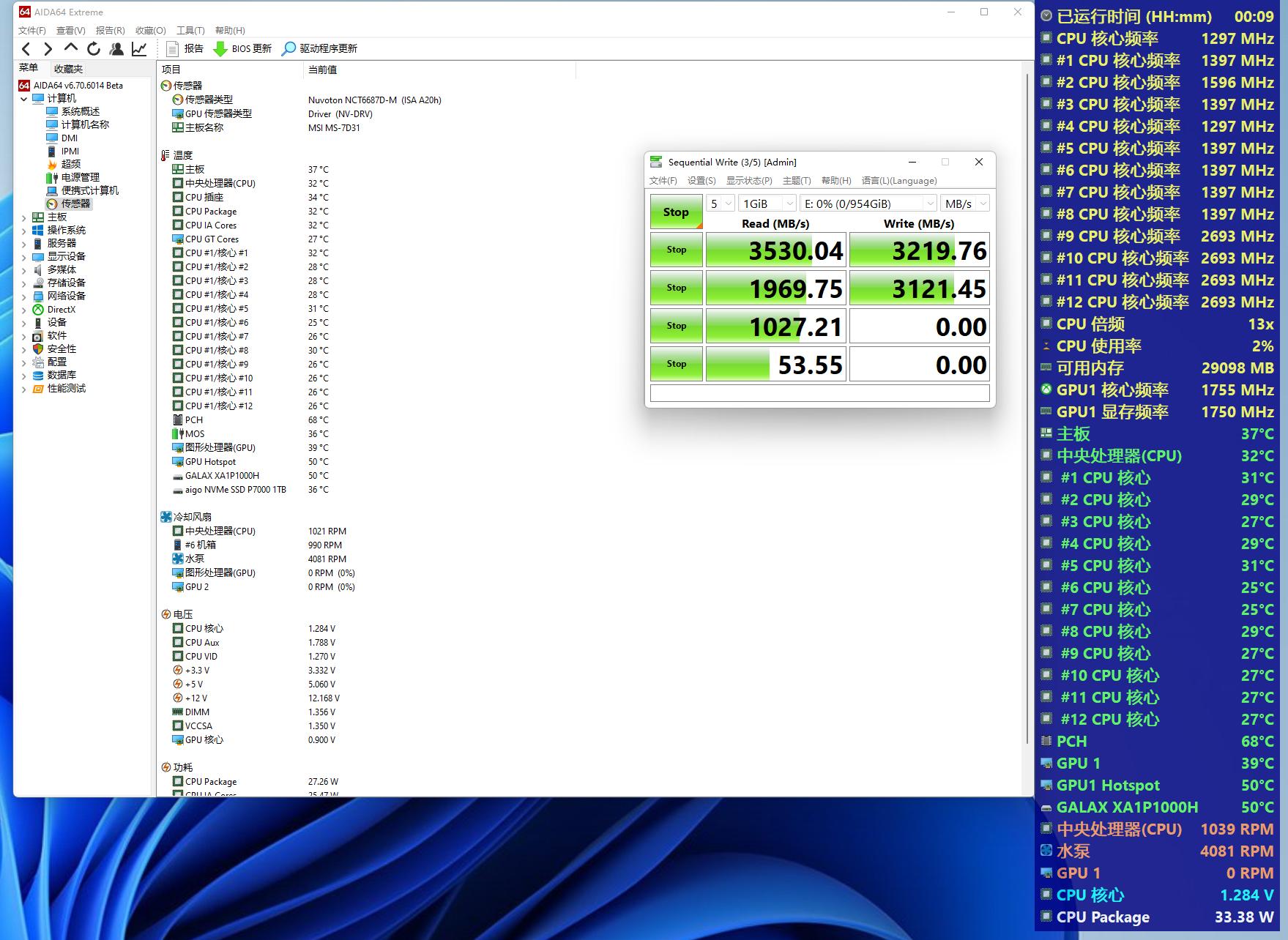Switch to the 收藏夹 tab

tap(68, 69)
